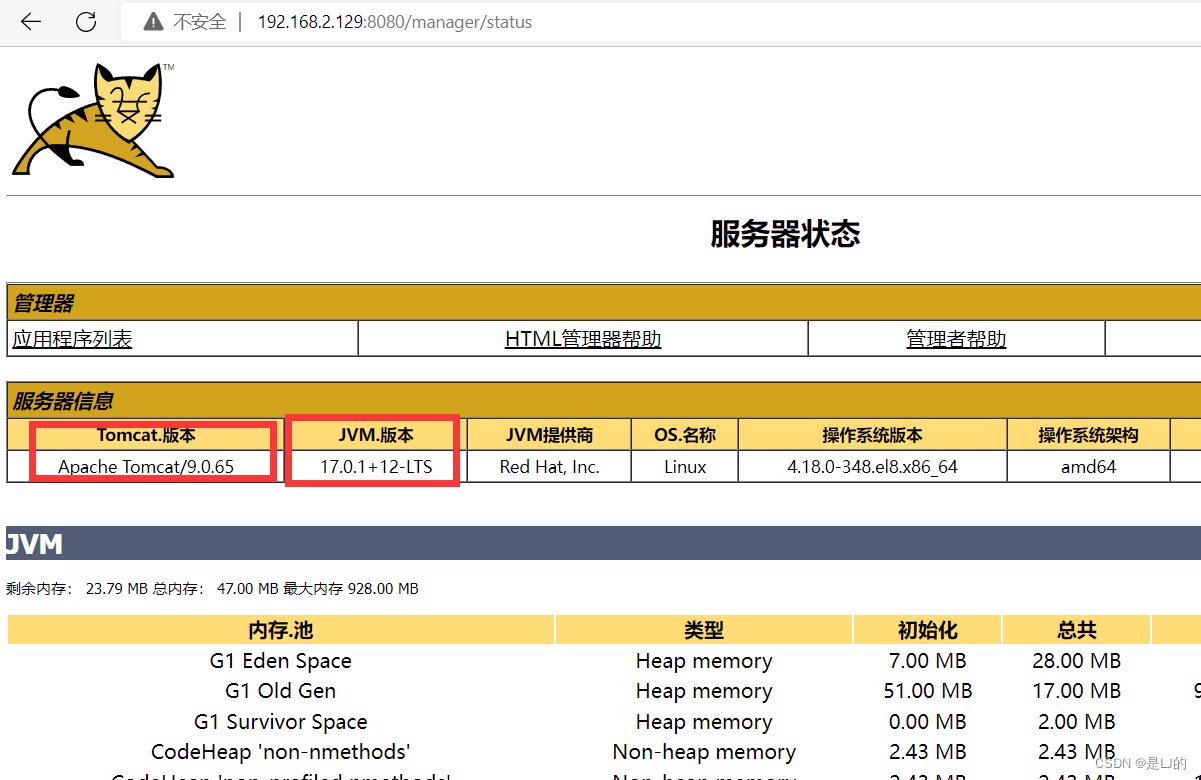The image size is (1201, 780).
Task: Open 管理者帮助 link
Action: tap(956, 339)
